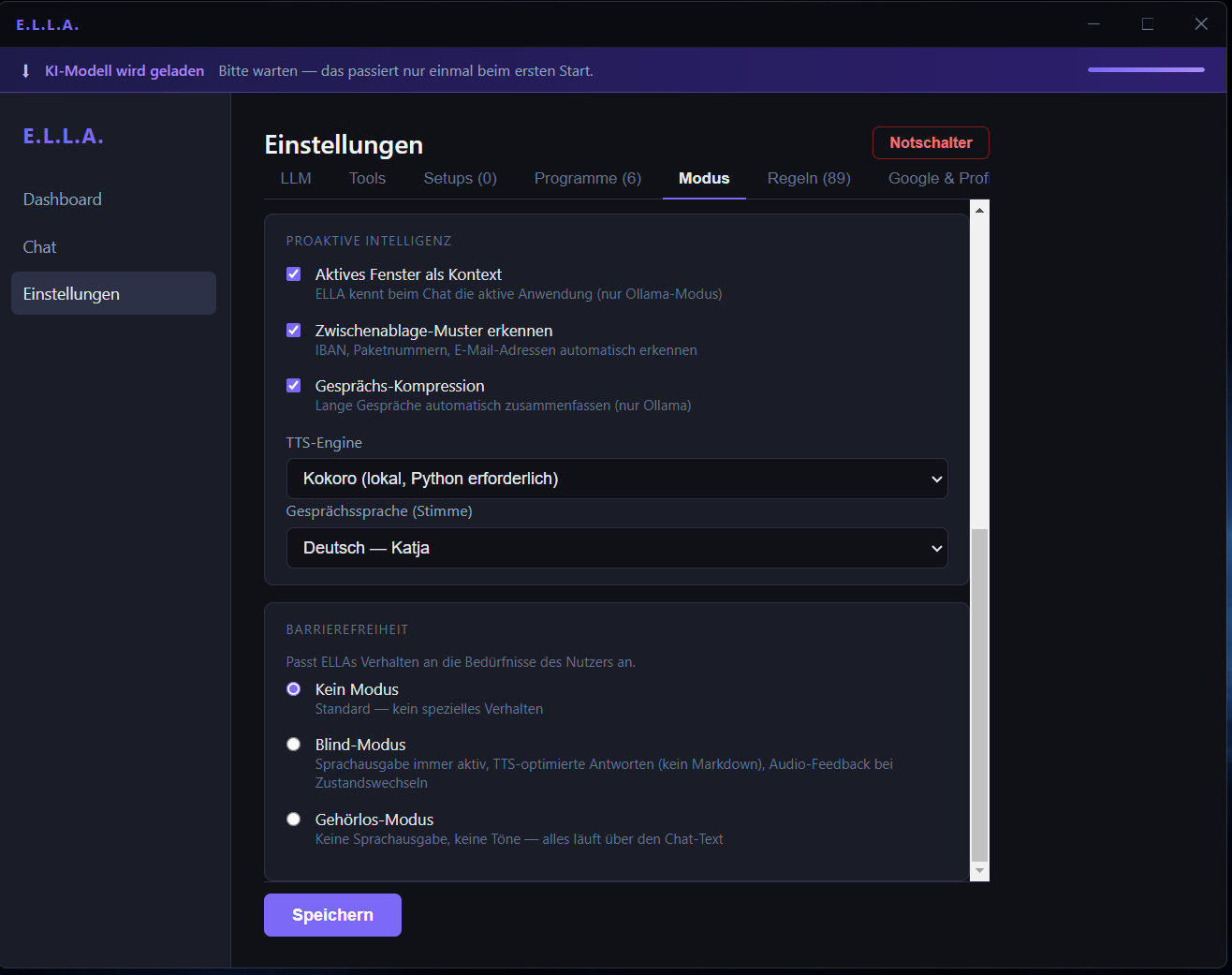
Task: Open the Regeln (89) tab
Action: pyautogui.click(x=809, y=178)
